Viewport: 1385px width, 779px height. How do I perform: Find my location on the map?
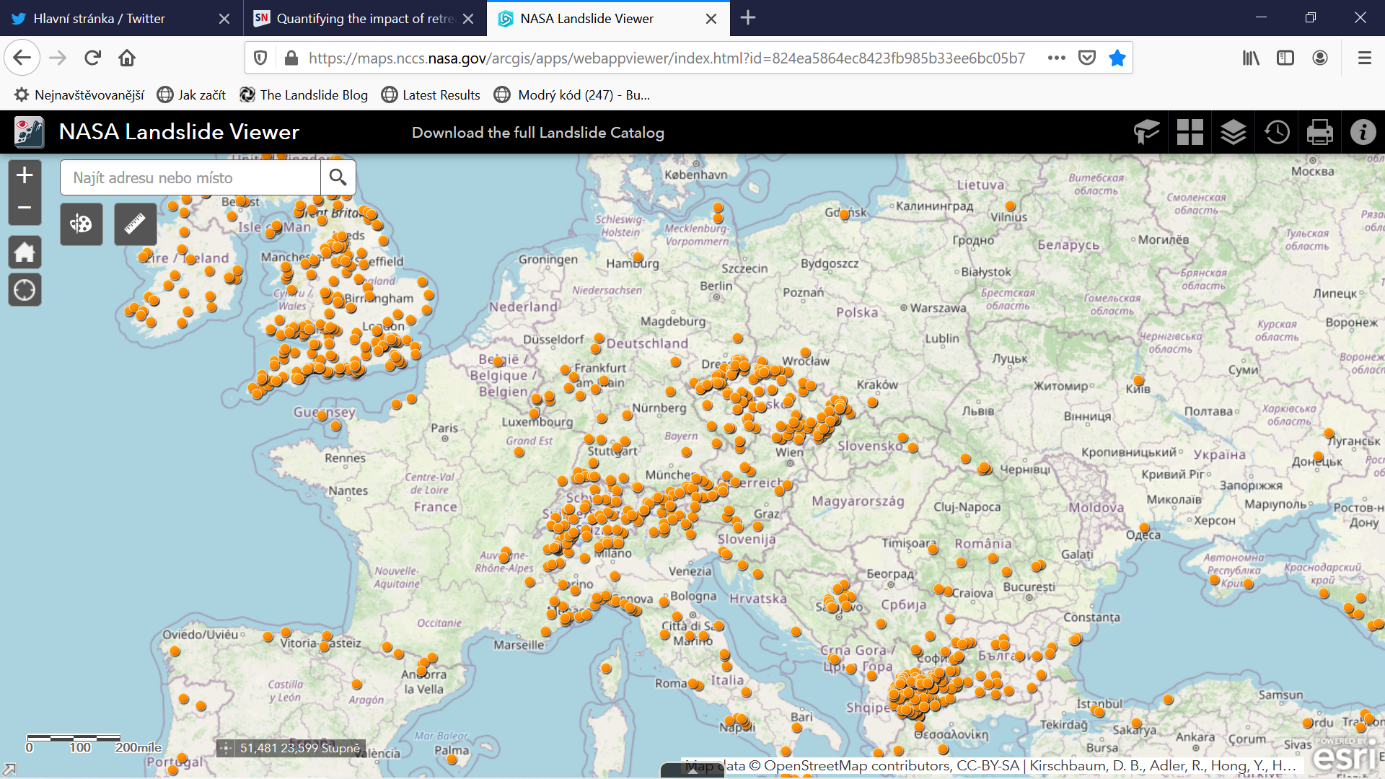25,290
